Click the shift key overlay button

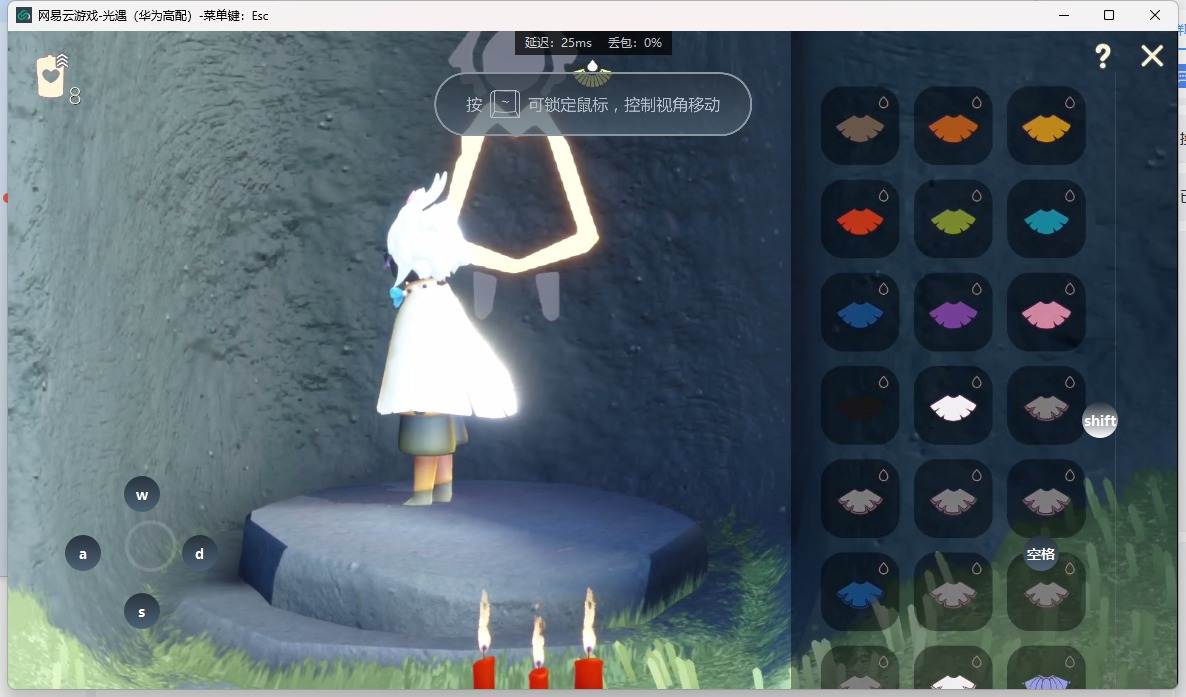coord(1100,421)
